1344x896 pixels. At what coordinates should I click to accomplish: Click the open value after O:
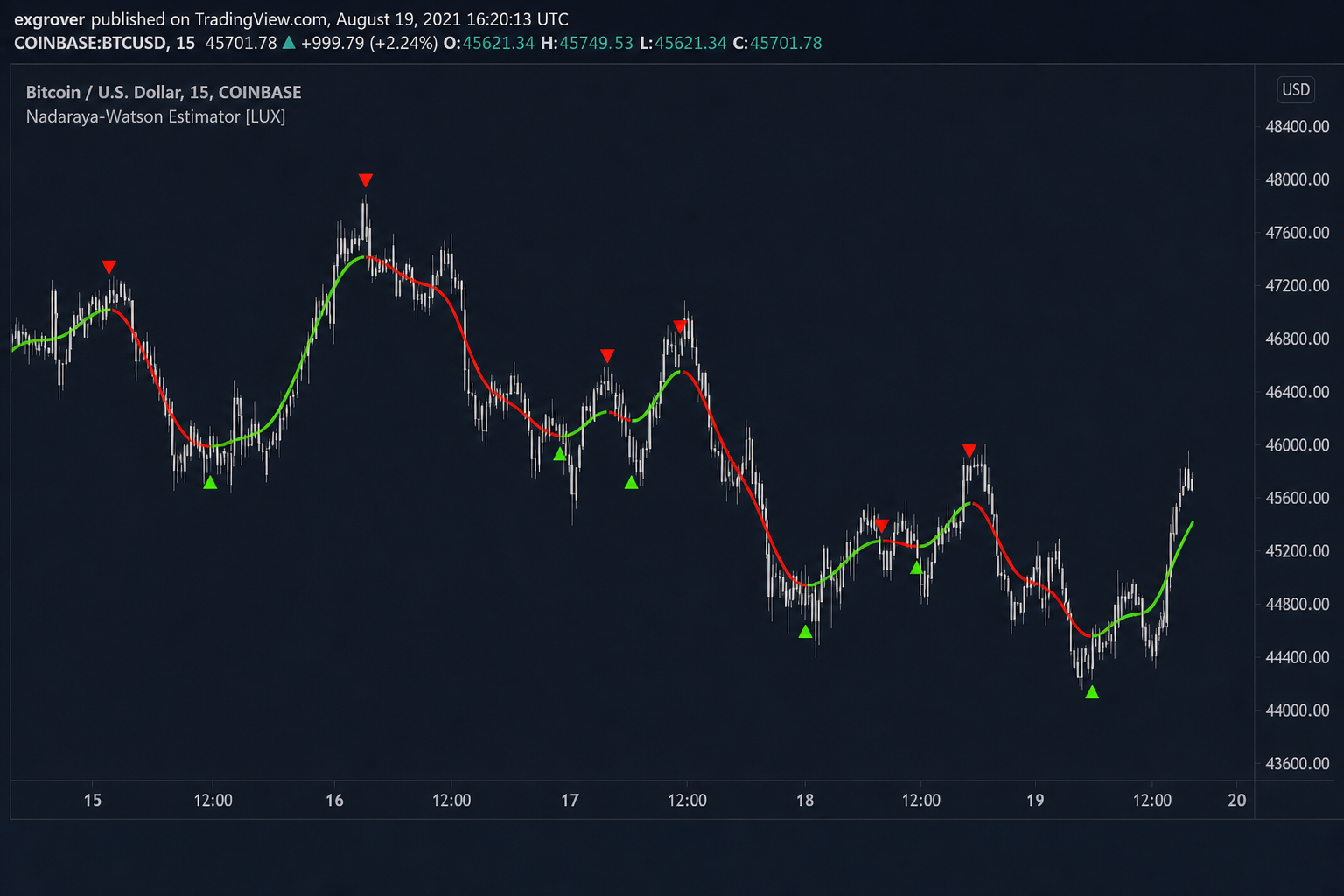pyautogui.click(x=498, y=43)
